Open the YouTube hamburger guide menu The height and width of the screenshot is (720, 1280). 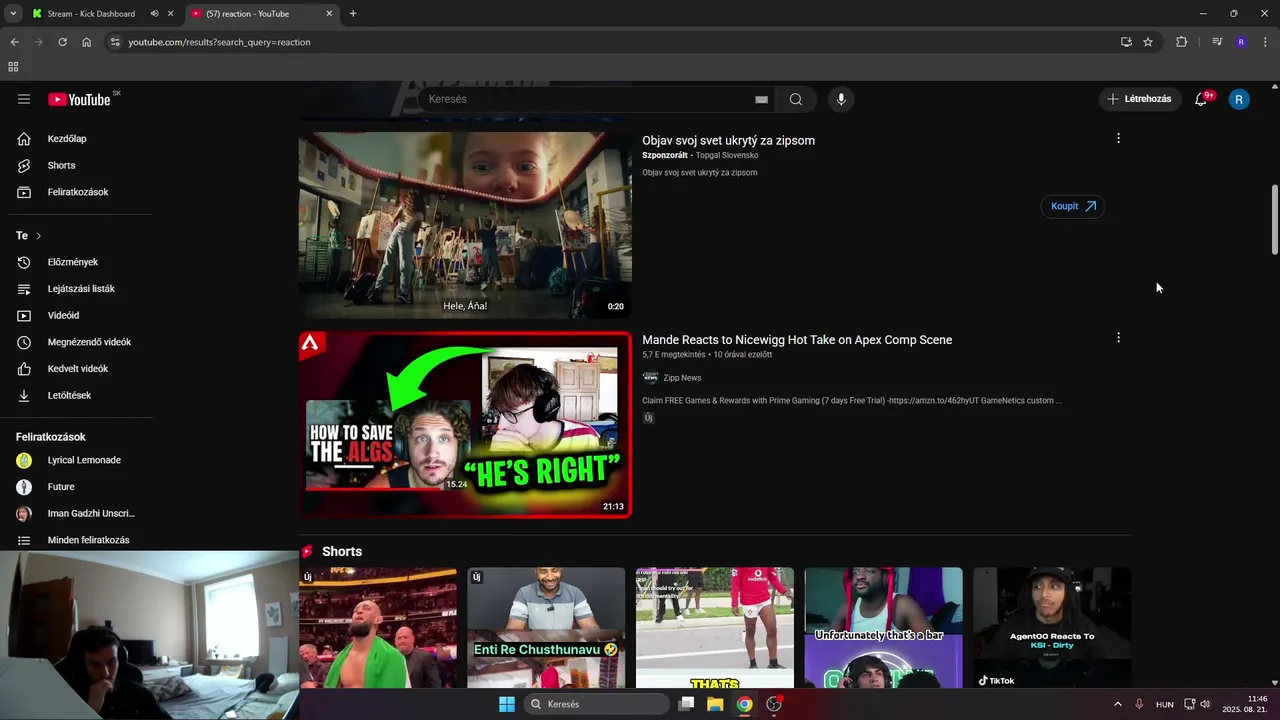pos(24,99)
